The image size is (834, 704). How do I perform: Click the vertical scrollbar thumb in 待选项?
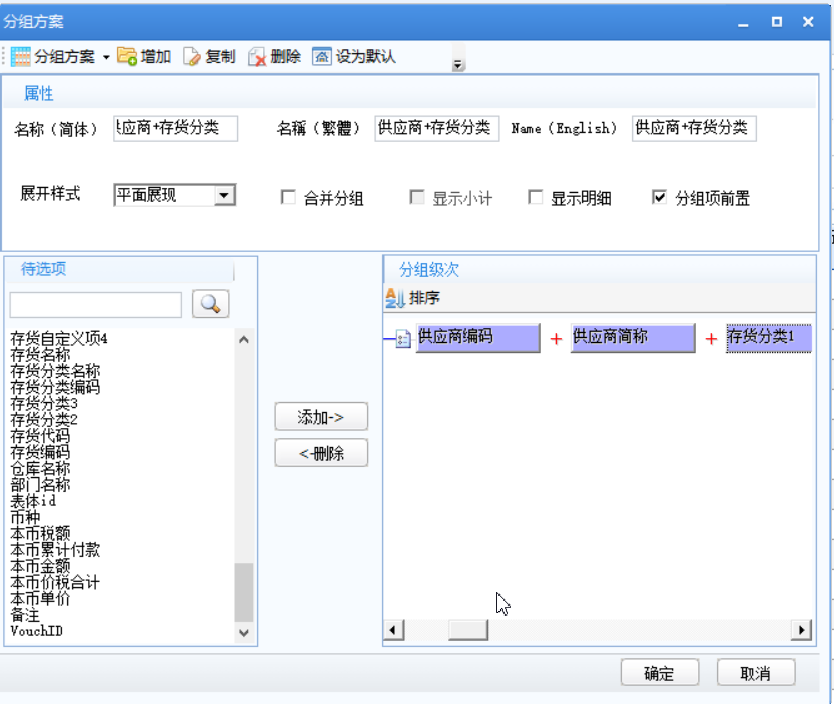(244, 592)
